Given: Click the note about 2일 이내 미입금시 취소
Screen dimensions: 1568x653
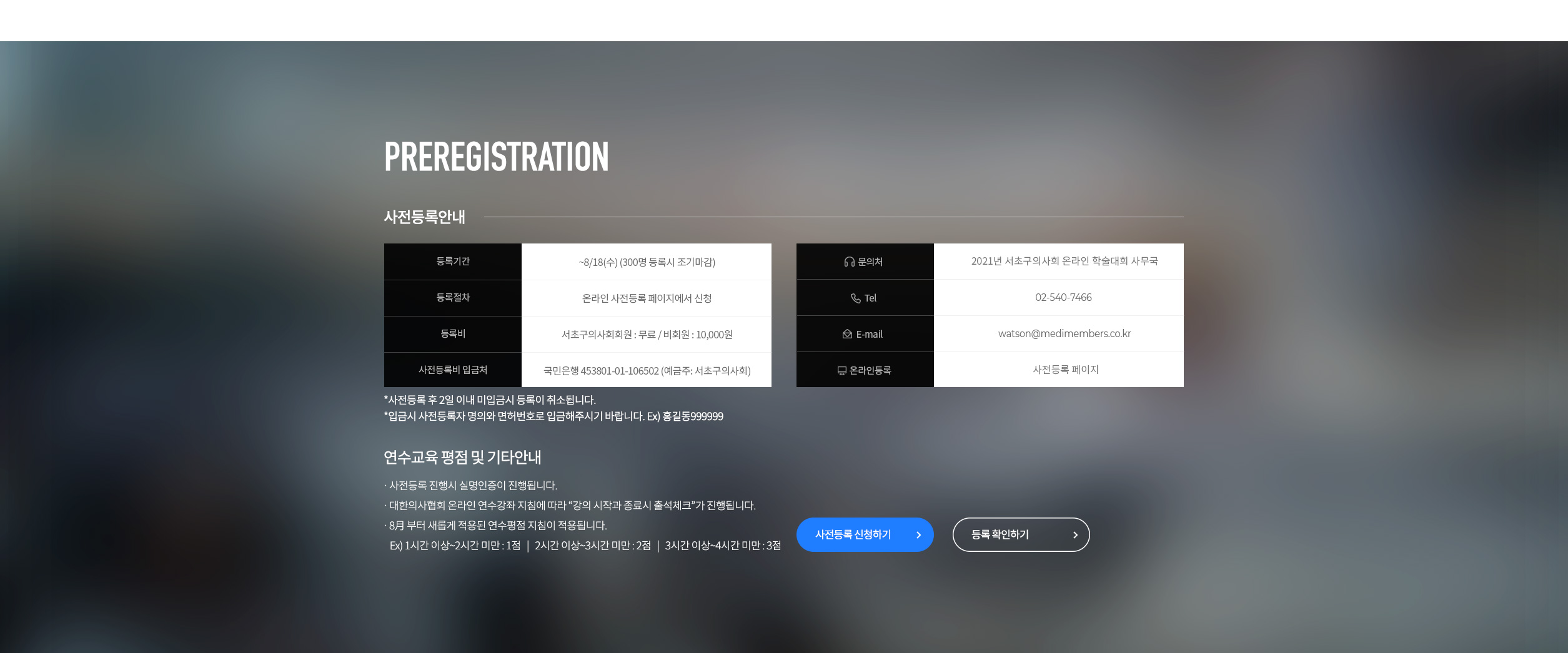Looking at the screenshot, I should 490,400.
